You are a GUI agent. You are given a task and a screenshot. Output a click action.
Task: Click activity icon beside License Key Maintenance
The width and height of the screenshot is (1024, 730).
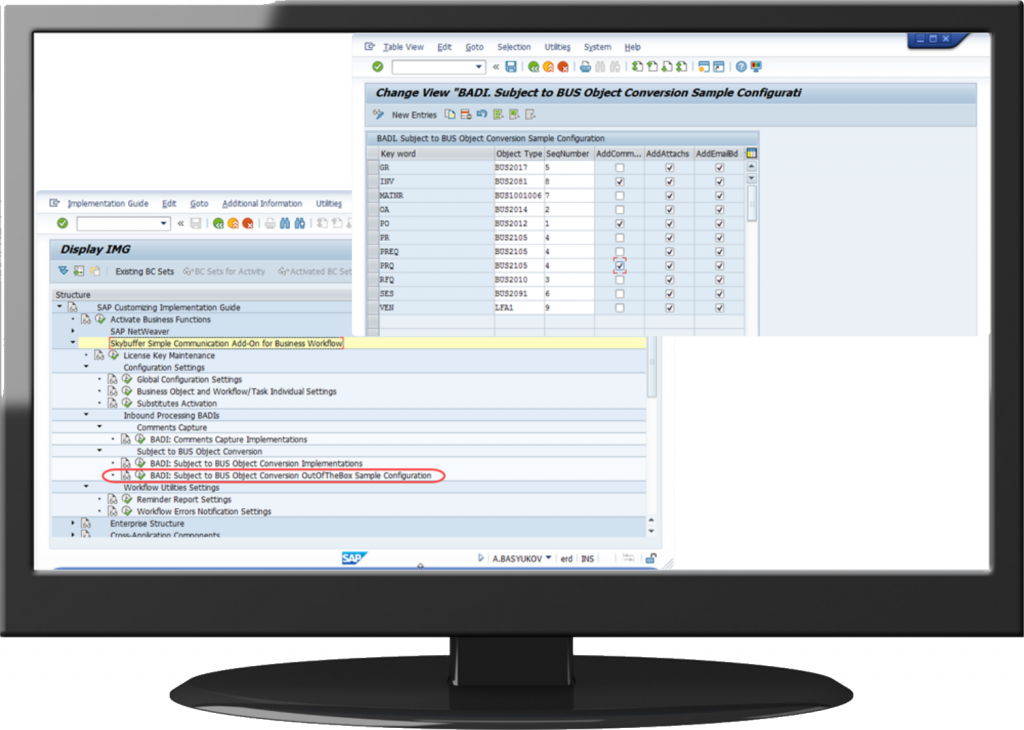click(x=114, y=355)
